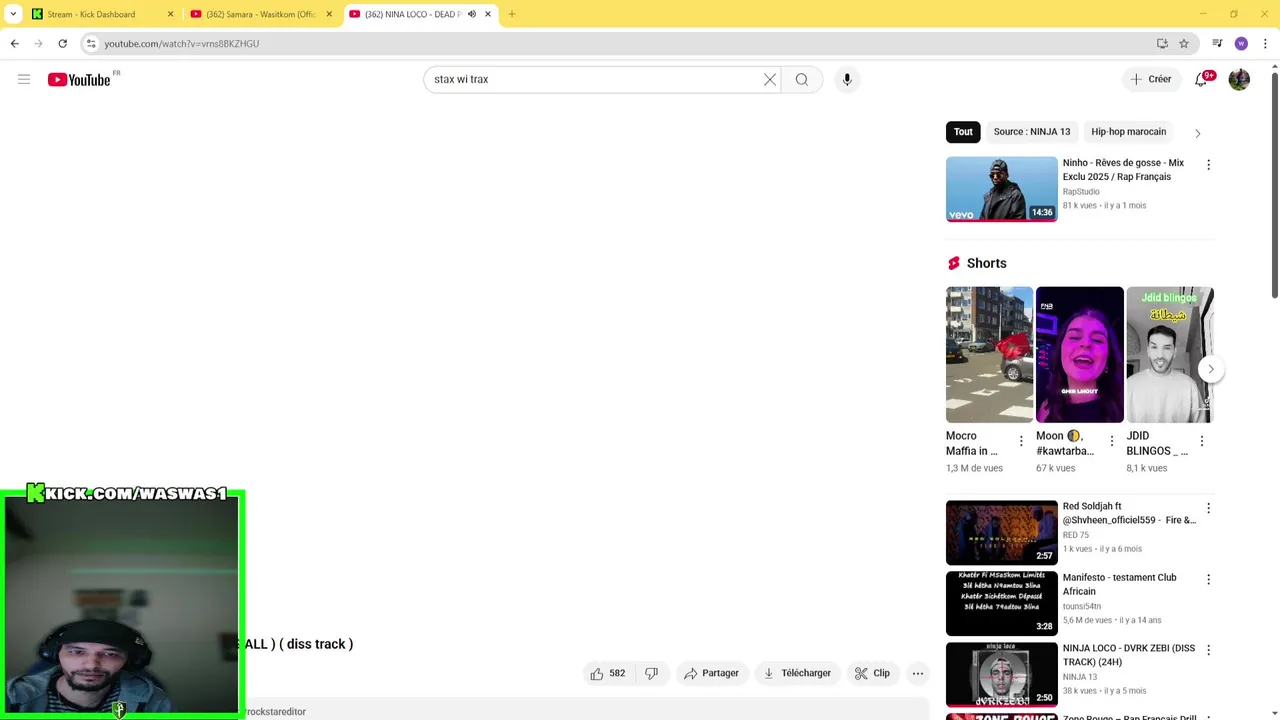Close the Samara - Wasitkom tab
Viewport: 1280px width, 720px height.
[329, 14]
